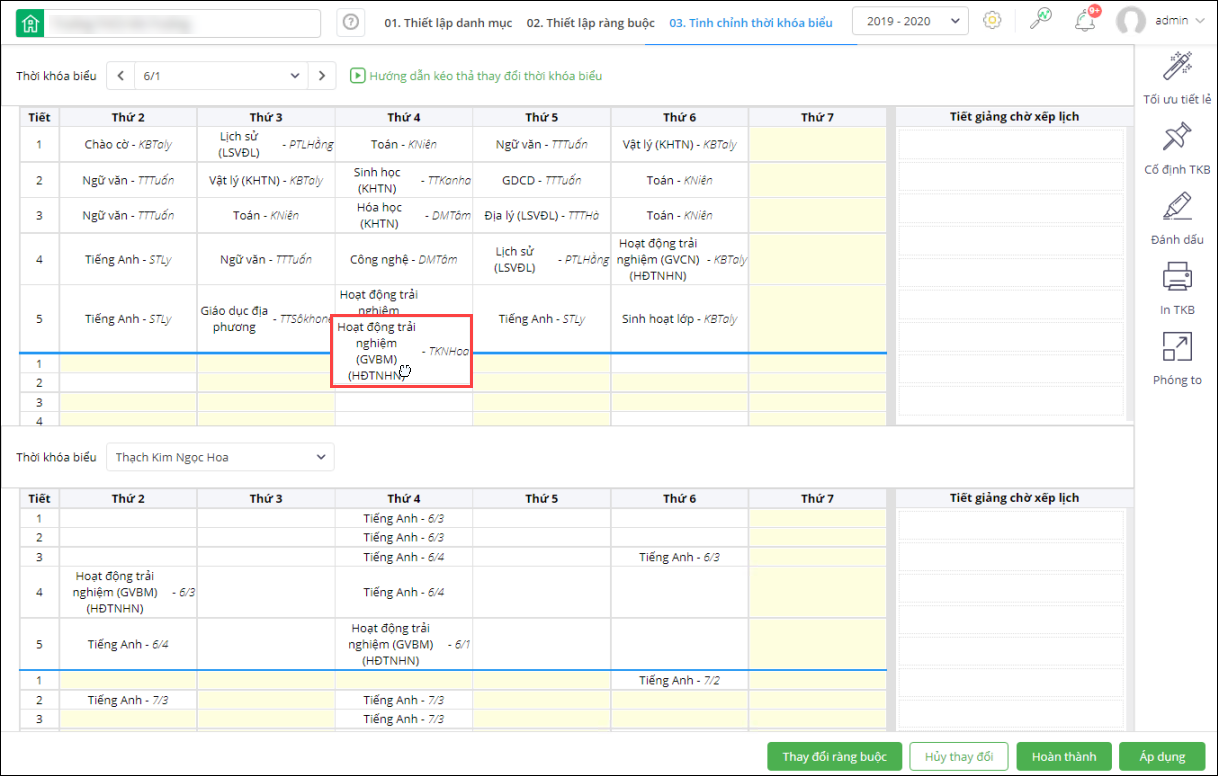Expand the admin account menu
This screenshot has height=776, width=1218.
pos(1179,21)
